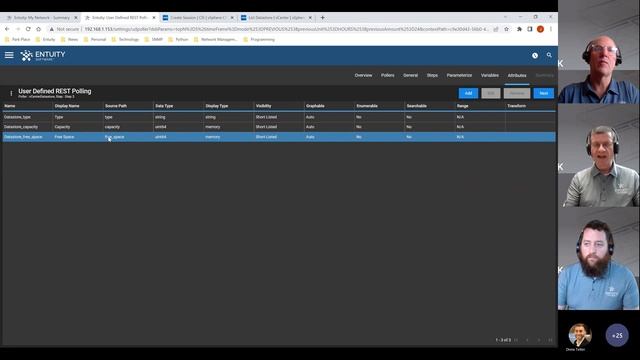Screen dimensions: 640x360
Task: Open the browser extensions puzzle icon
Action: 519,29
